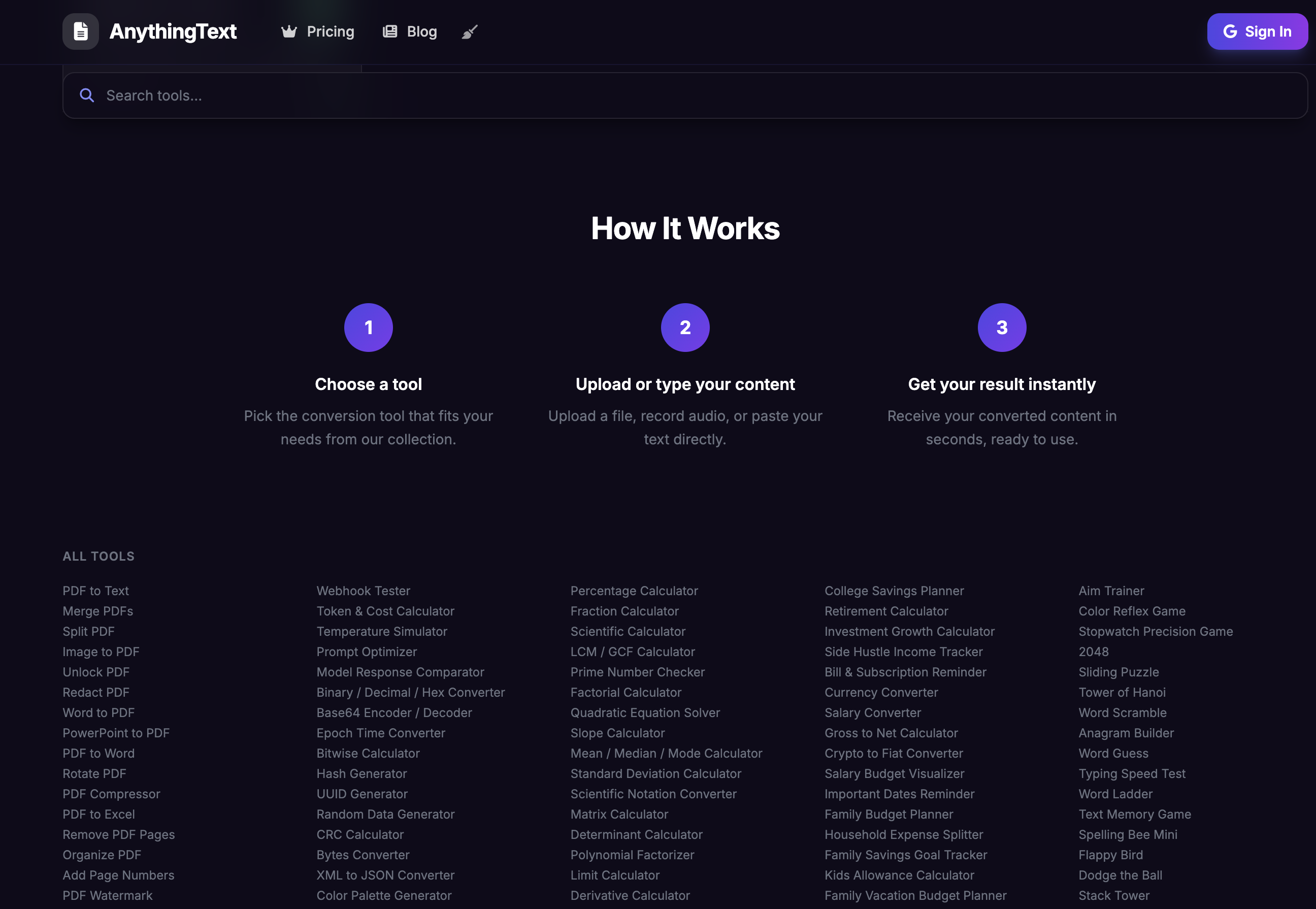
Task: Click the newspaper icon beside Blog
Action: (x=389, y=31)
